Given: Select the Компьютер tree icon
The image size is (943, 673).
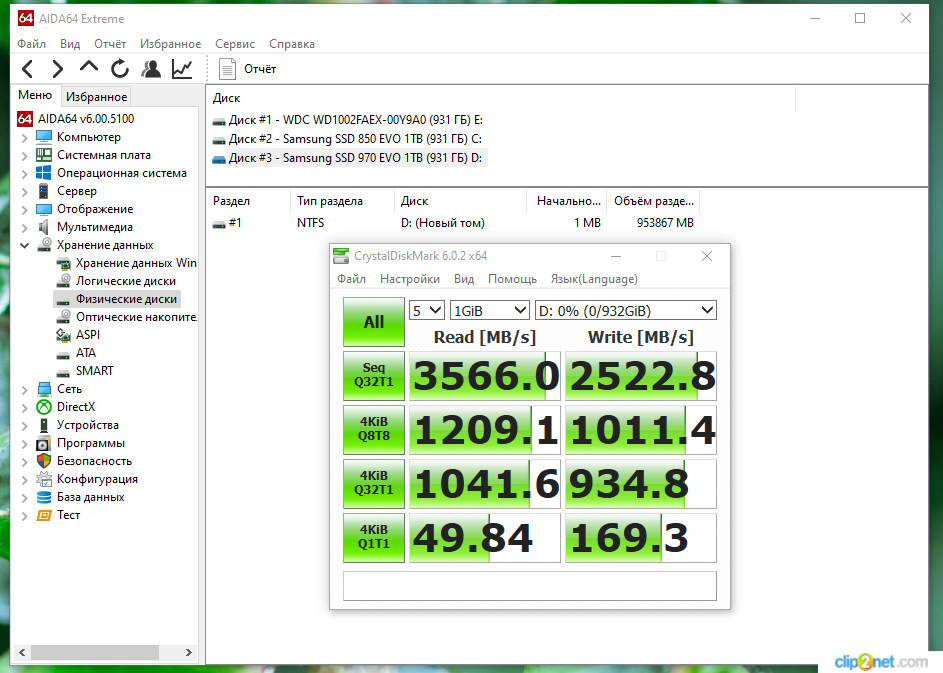Looking at the screenshot, I should (x=44, y=137).
